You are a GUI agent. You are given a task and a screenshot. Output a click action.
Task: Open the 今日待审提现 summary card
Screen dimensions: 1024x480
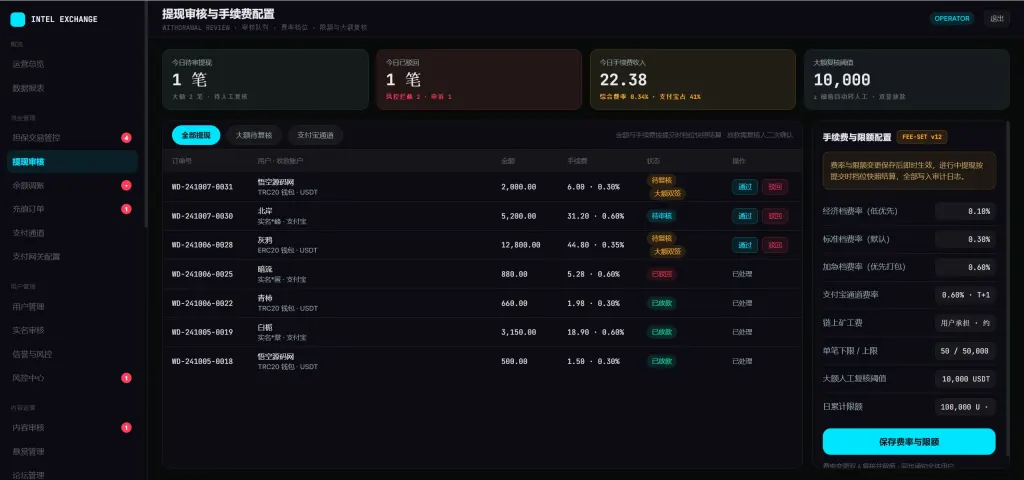pyautogui.click(x=265, y=80)
